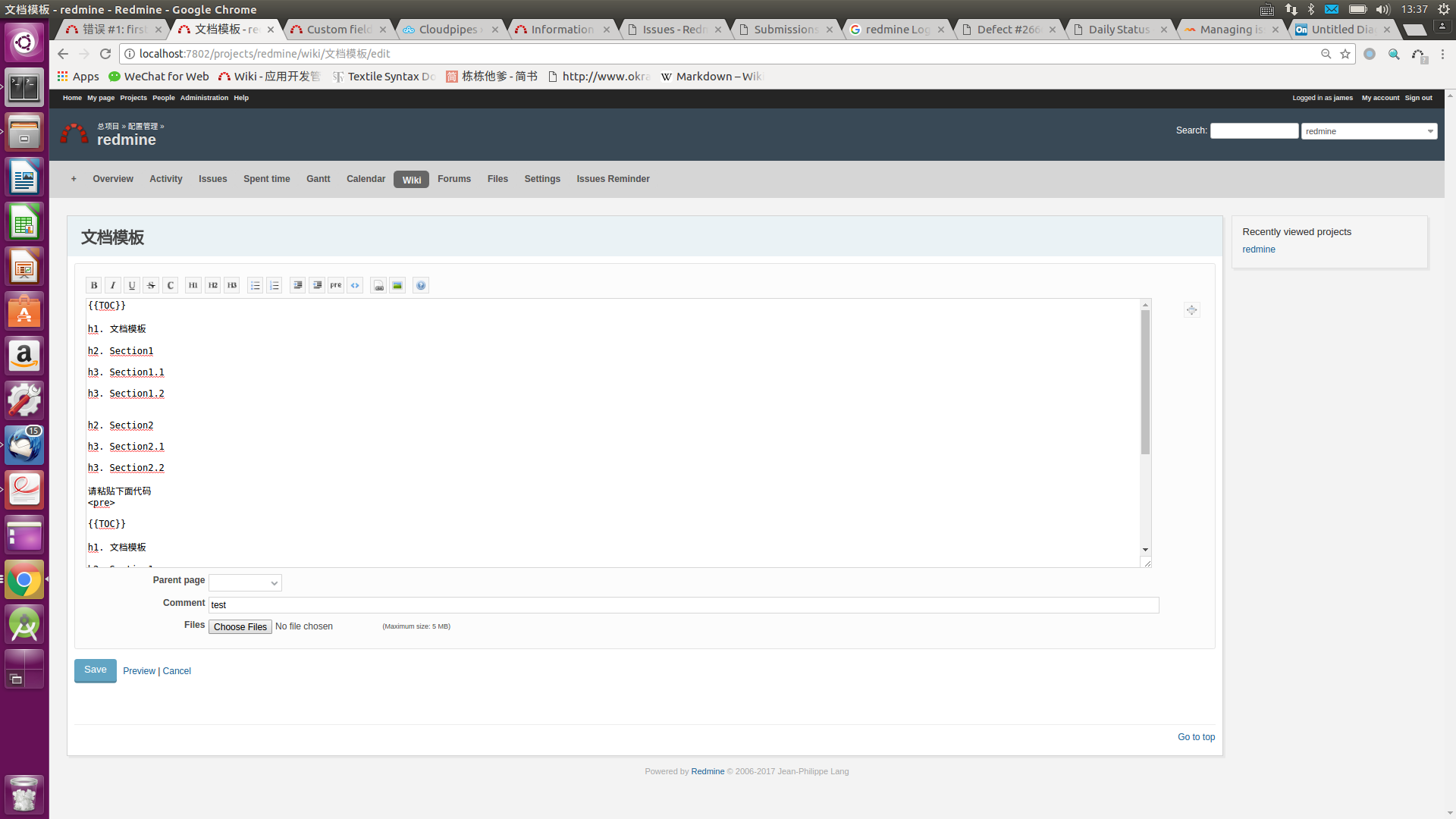This screenshot has width=1456, height=819.
Task: Cancel wiki editing
Action: tap(177, 671)
